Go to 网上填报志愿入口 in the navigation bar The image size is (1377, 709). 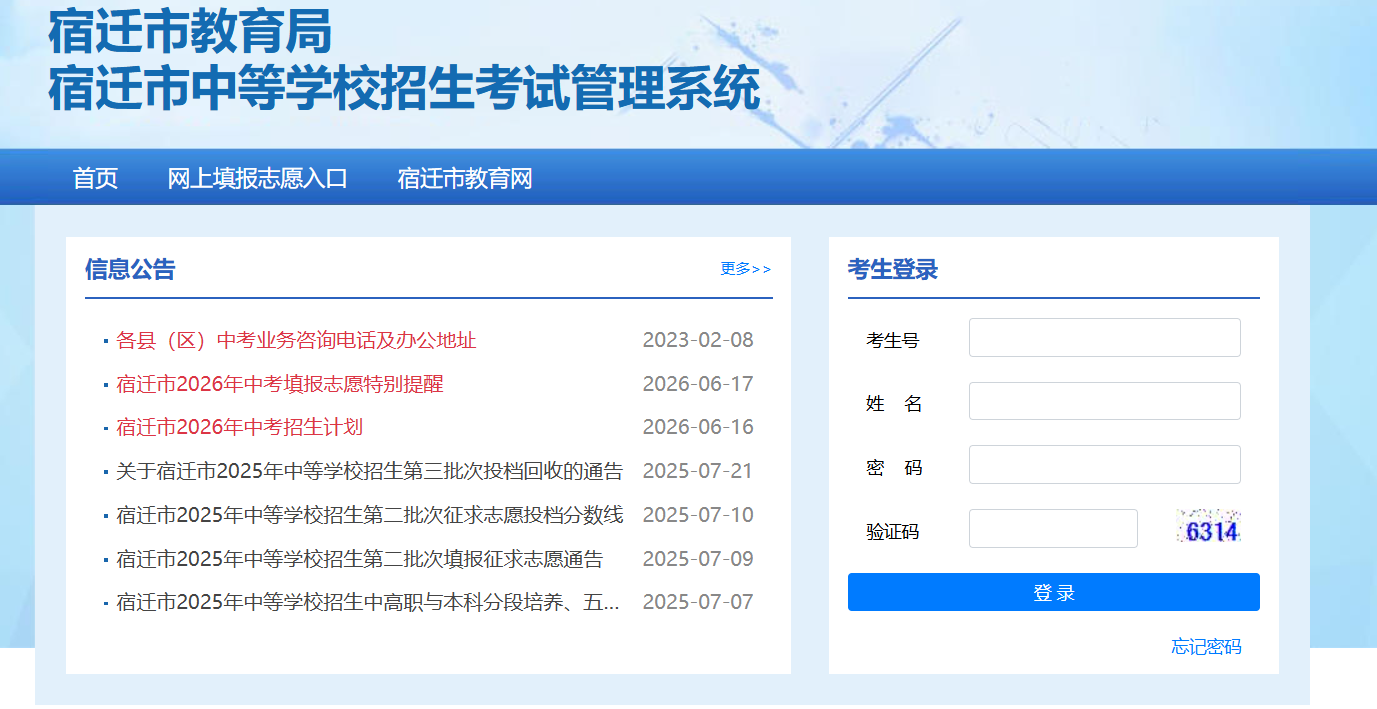(257, 179)
